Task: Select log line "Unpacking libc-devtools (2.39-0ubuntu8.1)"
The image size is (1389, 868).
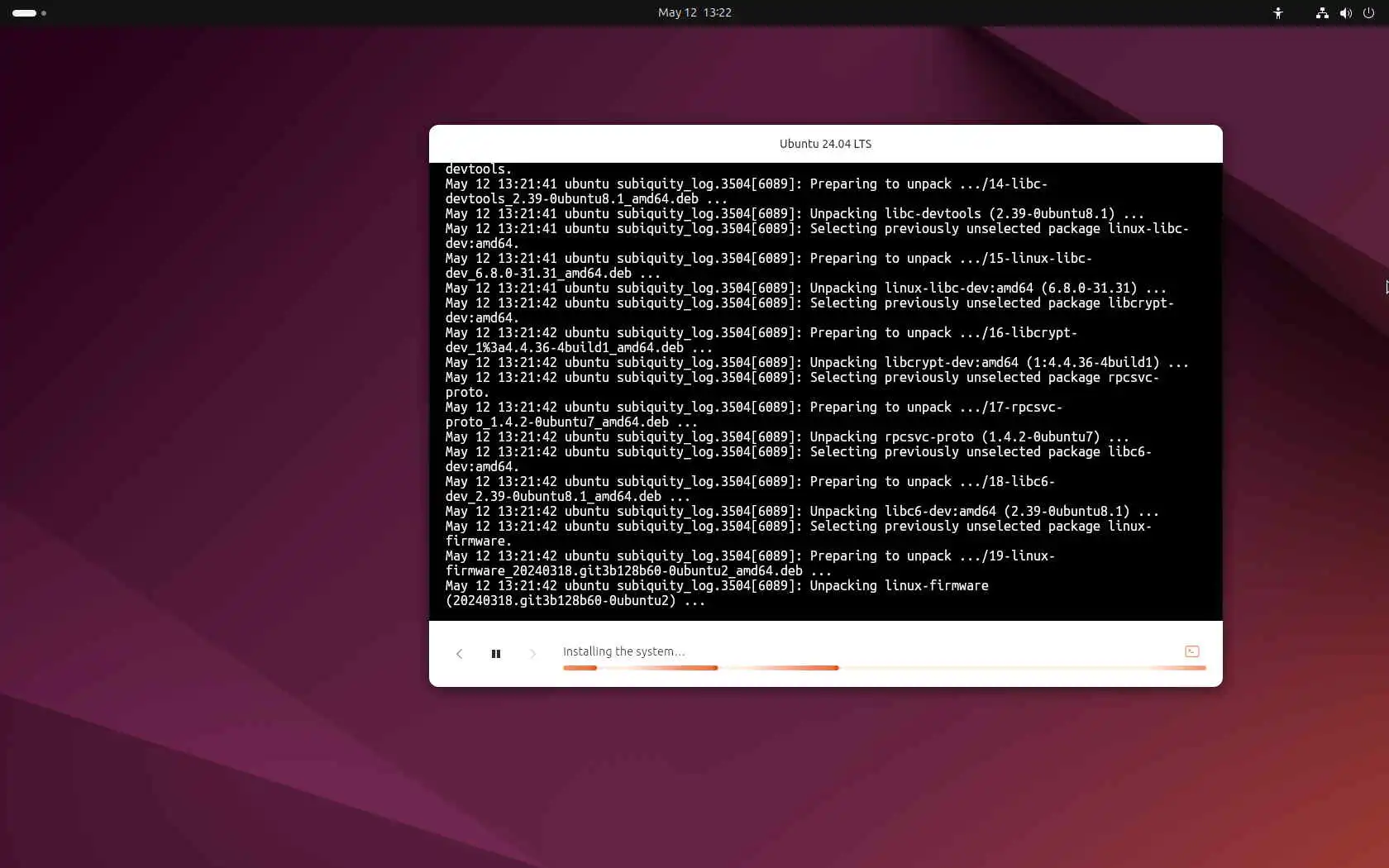Action: click(x=795, y=213)
